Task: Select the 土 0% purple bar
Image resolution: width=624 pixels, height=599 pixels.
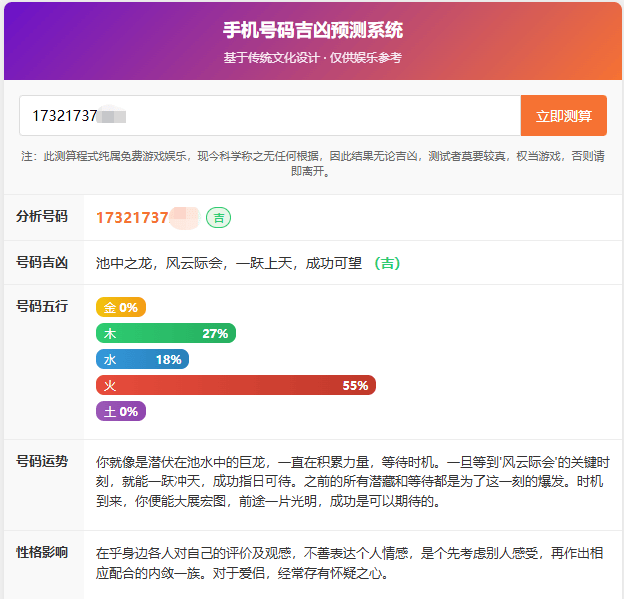Action: coord(121,411)
